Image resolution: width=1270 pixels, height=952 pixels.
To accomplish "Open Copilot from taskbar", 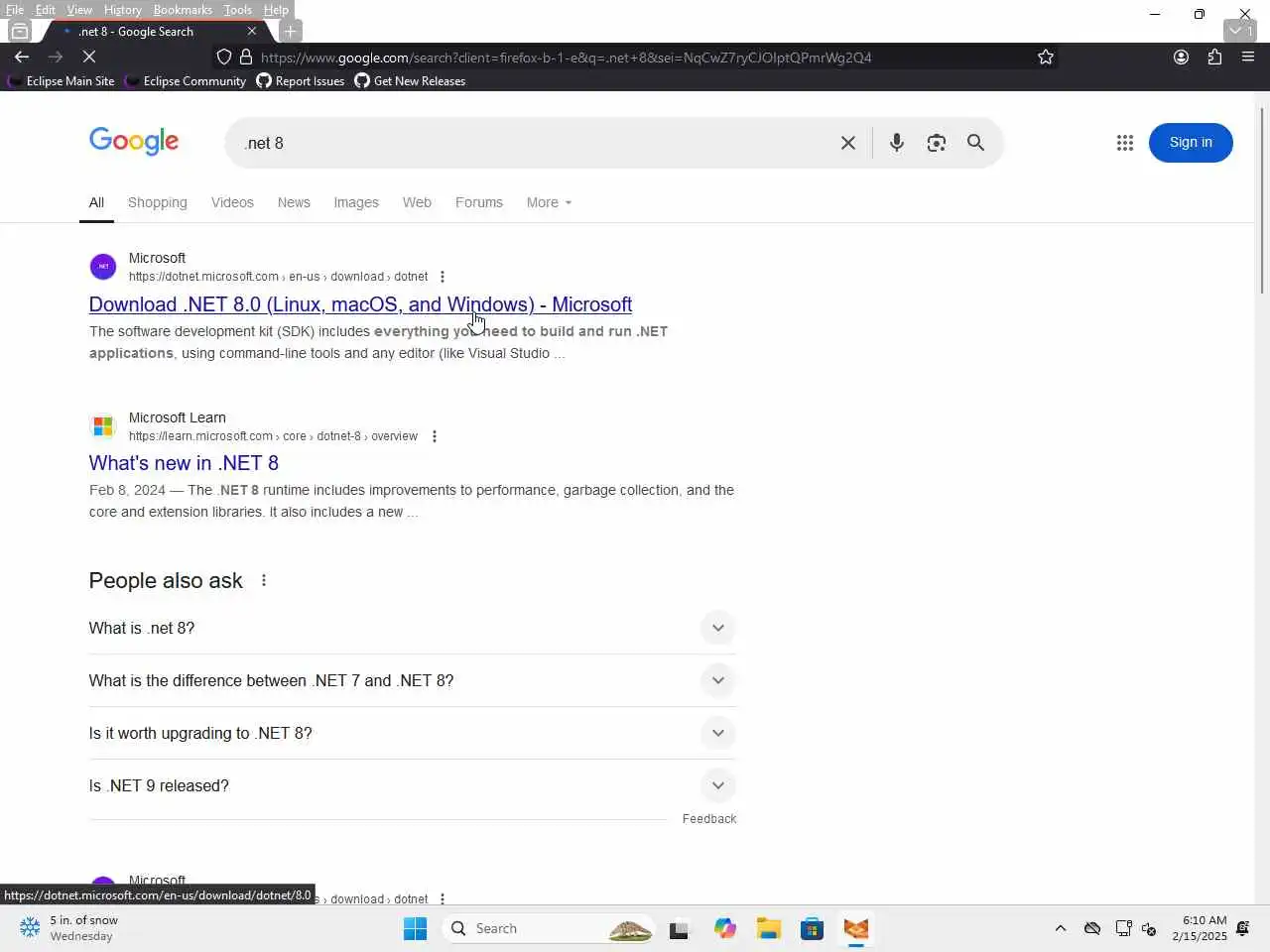I will click(x=725, y=928).
